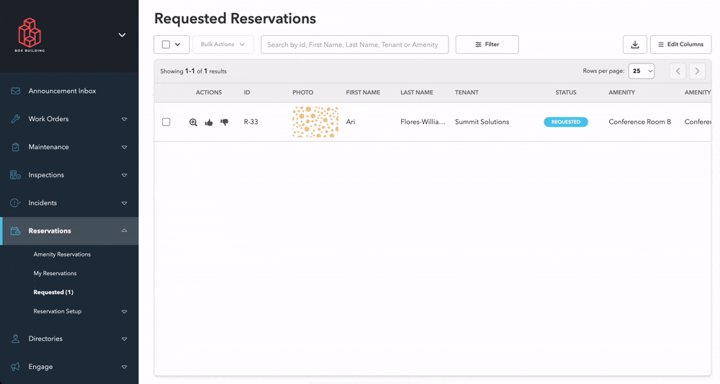
Task: Click the REQUESTED status badge
Action: point(566,122)
